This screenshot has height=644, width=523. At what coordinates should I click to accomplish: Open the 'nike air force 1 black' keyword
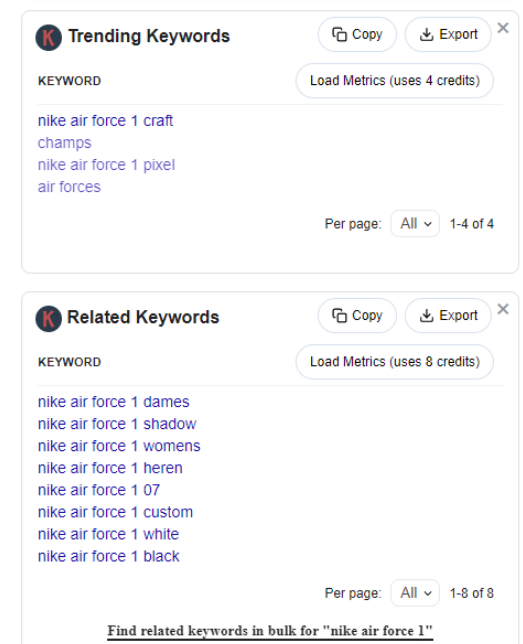[108, 556]
